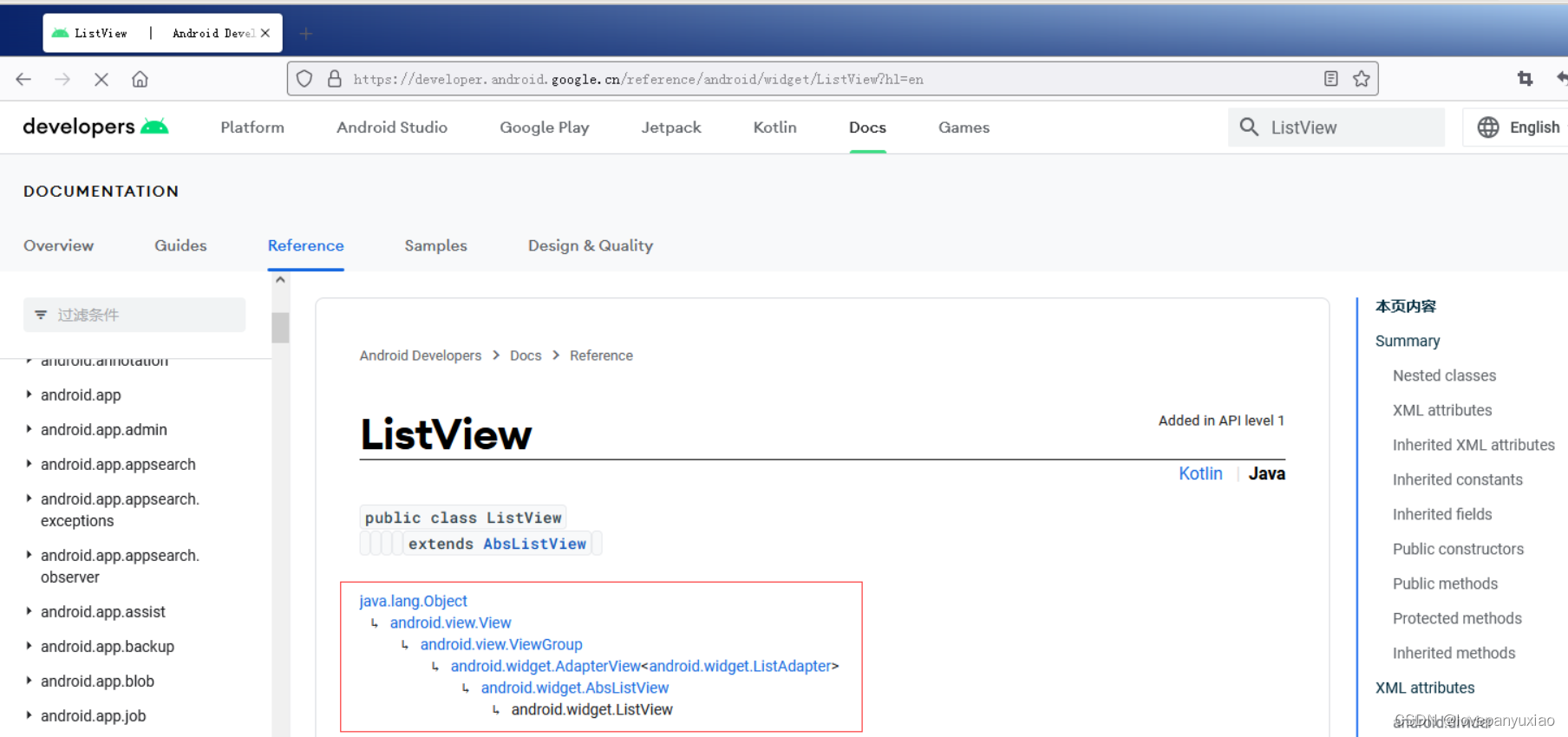This screenshot has width=1568, height=737.
Task: Expand android.app.appsearch.observer arrow
Action: pos(29,555)
